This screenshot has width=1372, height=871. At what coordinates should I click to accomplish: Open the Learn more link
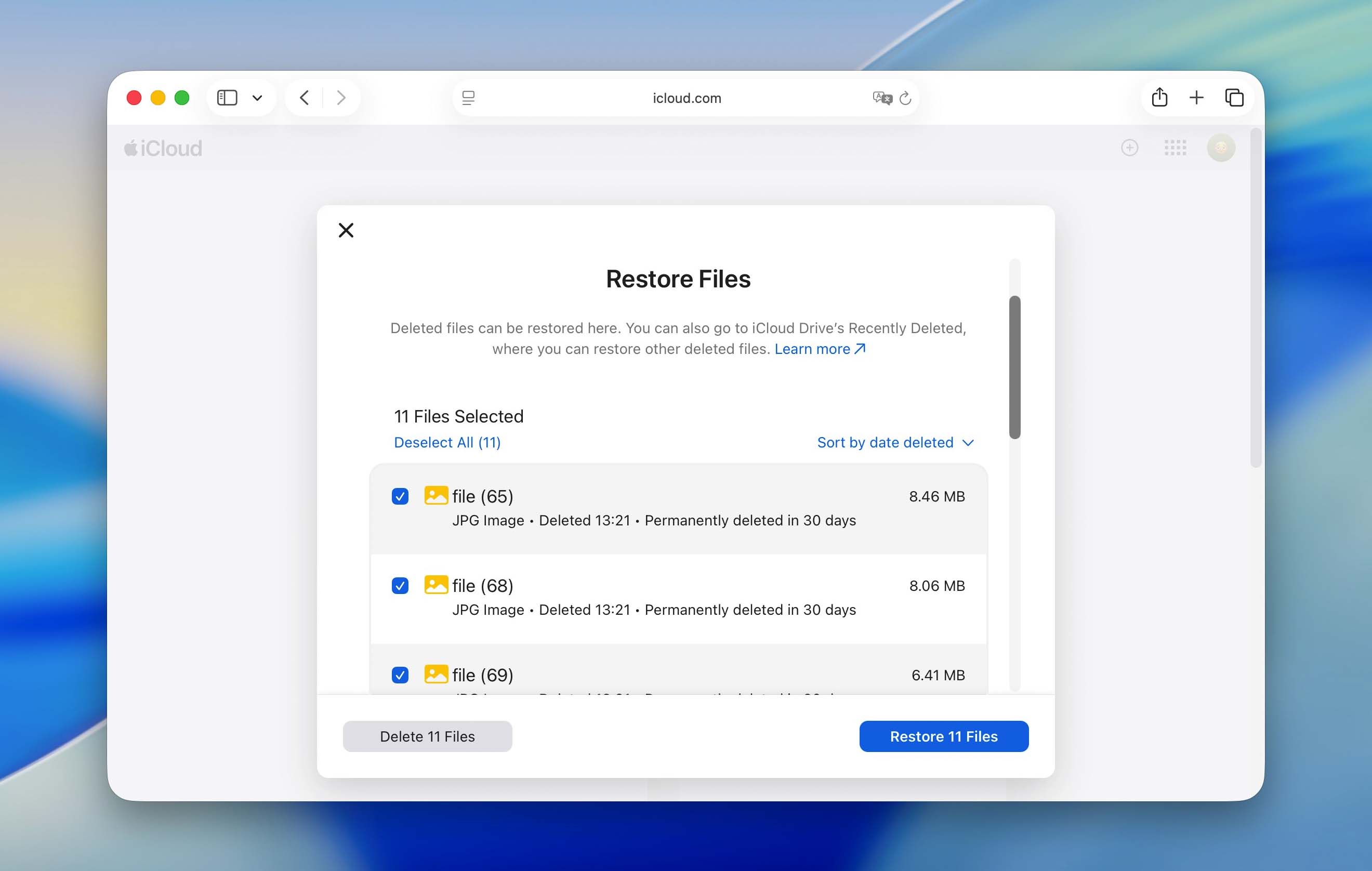click(x=820, y=349)
